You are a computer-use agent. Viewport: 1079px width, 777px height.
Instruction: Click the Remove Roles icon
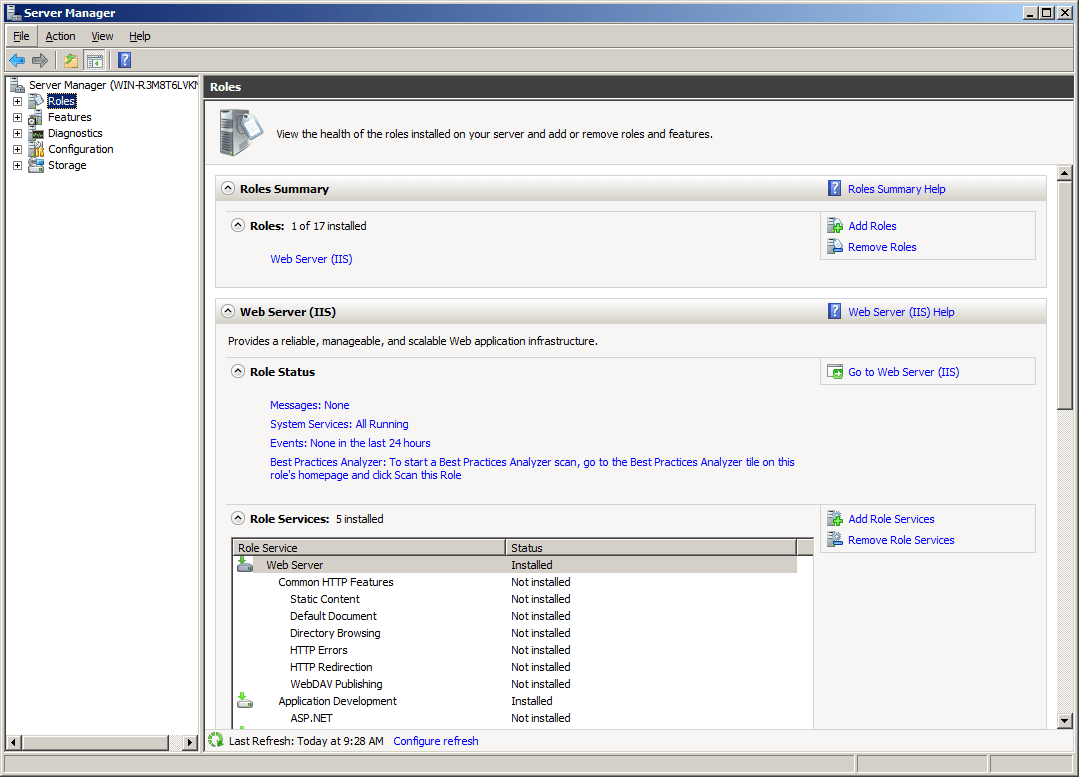[835, 247]
